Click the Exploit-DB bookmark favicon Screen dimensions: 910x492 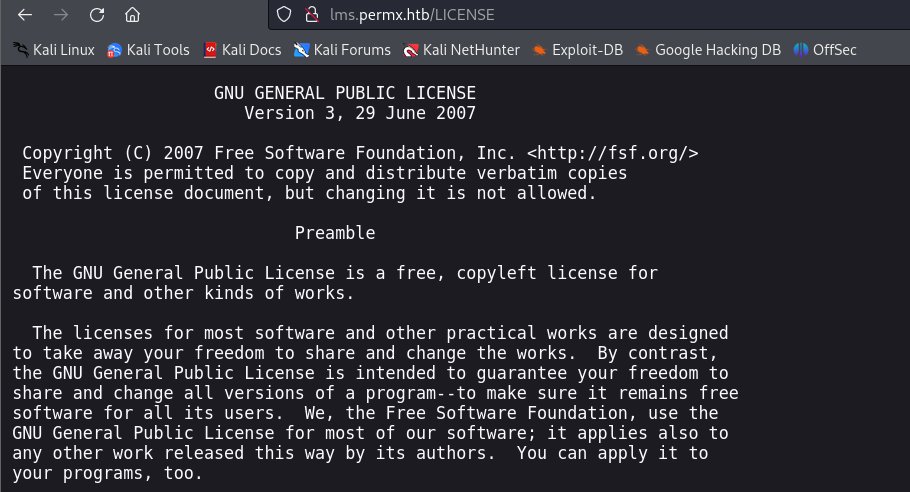click(x=540, y=50)
